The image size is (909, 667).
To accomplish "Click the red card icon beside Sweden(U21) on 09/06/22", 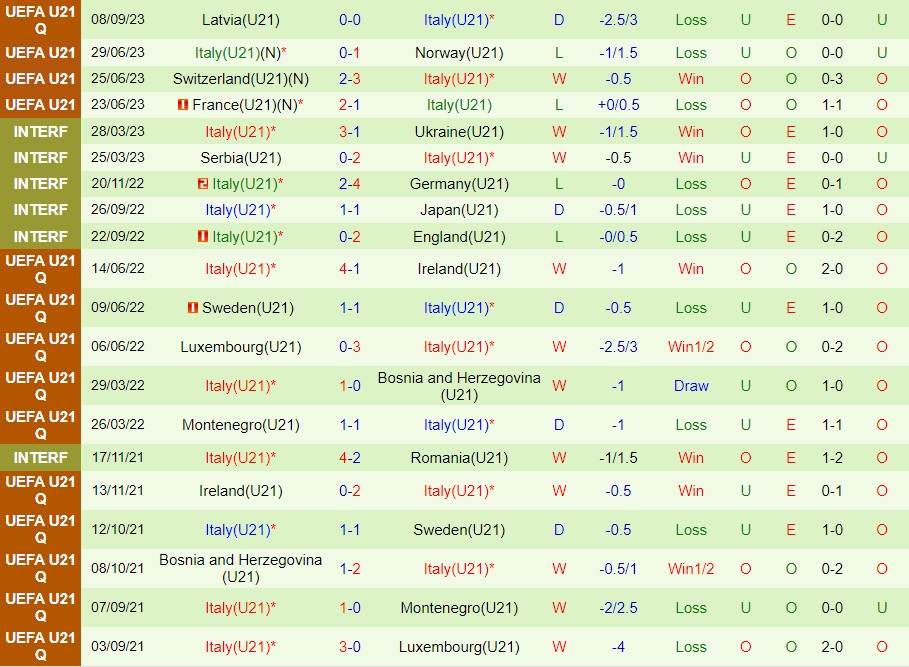I will [192, 308].
